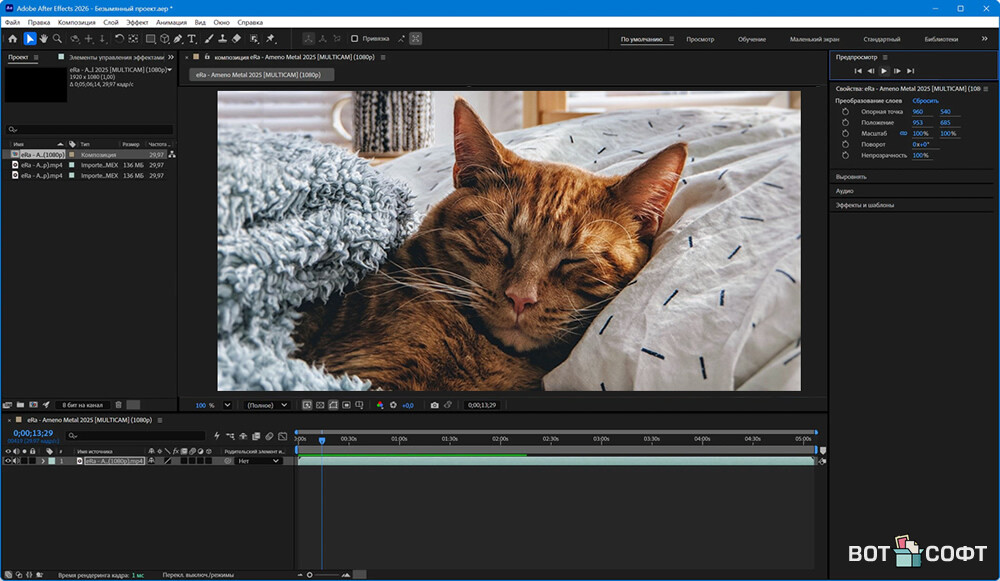Click the Home icon in the toolbar
Image resolution: width=1000 pixels, height=581 pixels.
[x=12, y=39]
